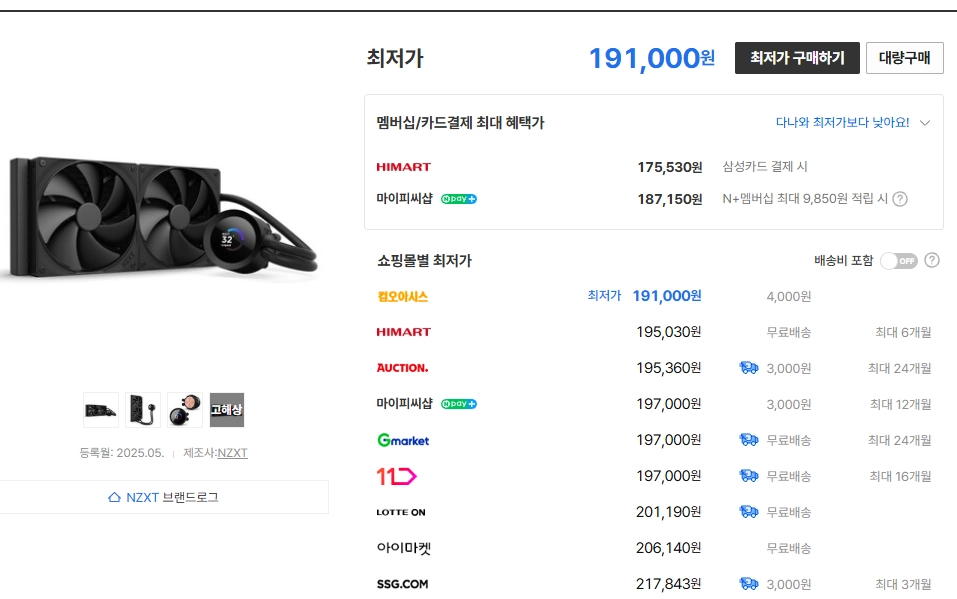
Task: Select the third thumbnail showing pump head
Action: pos(185,410)
